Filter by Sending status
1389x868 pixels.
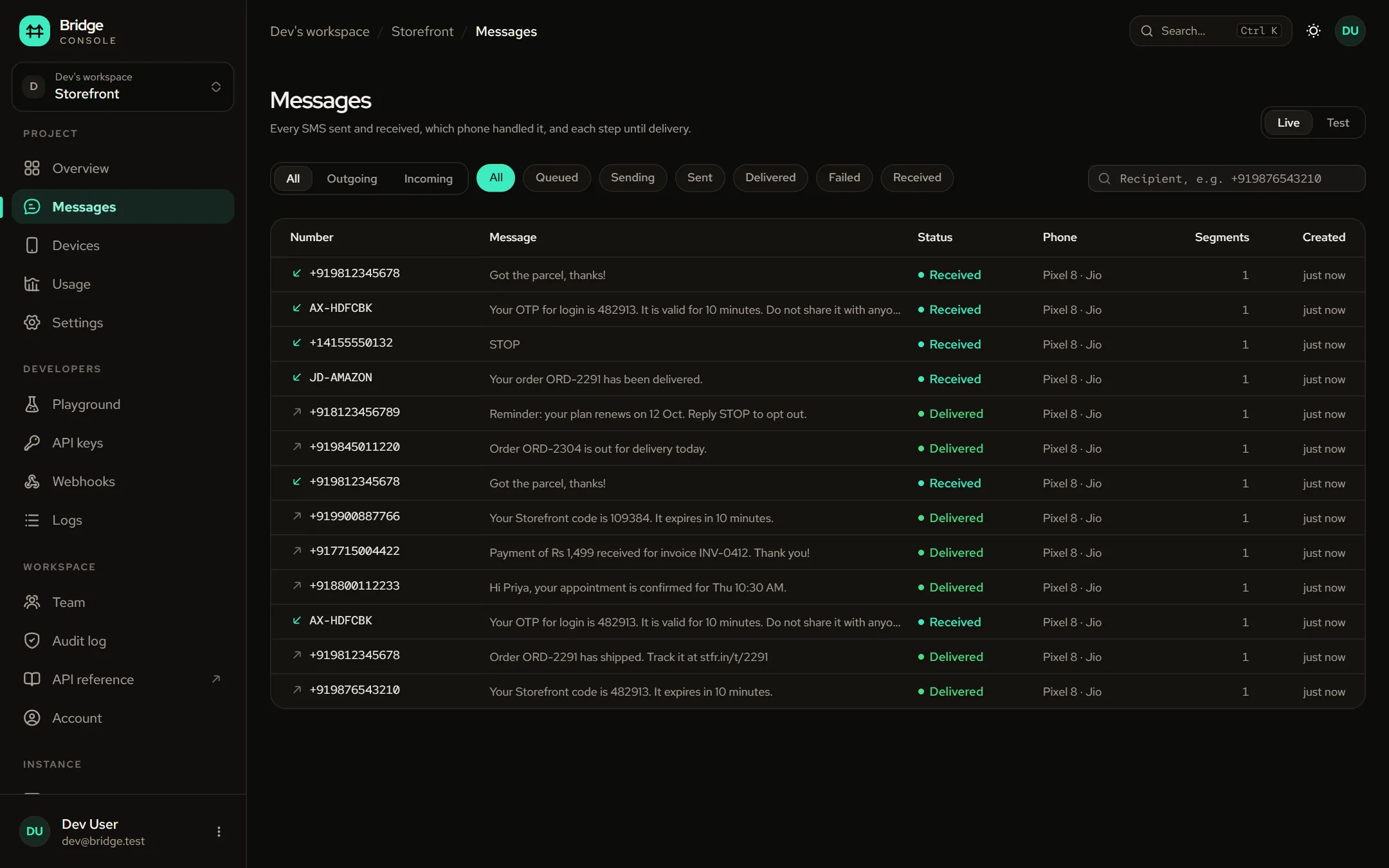pyautogui.click(x=633, y=178)
